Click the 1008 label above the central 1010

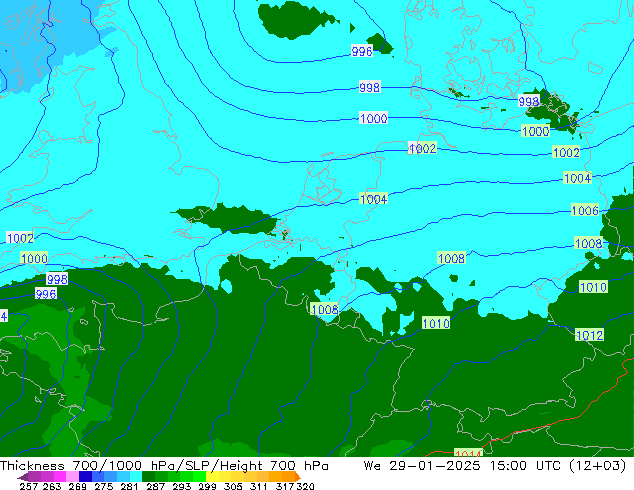pyautogui.click(x=451, y=258)
